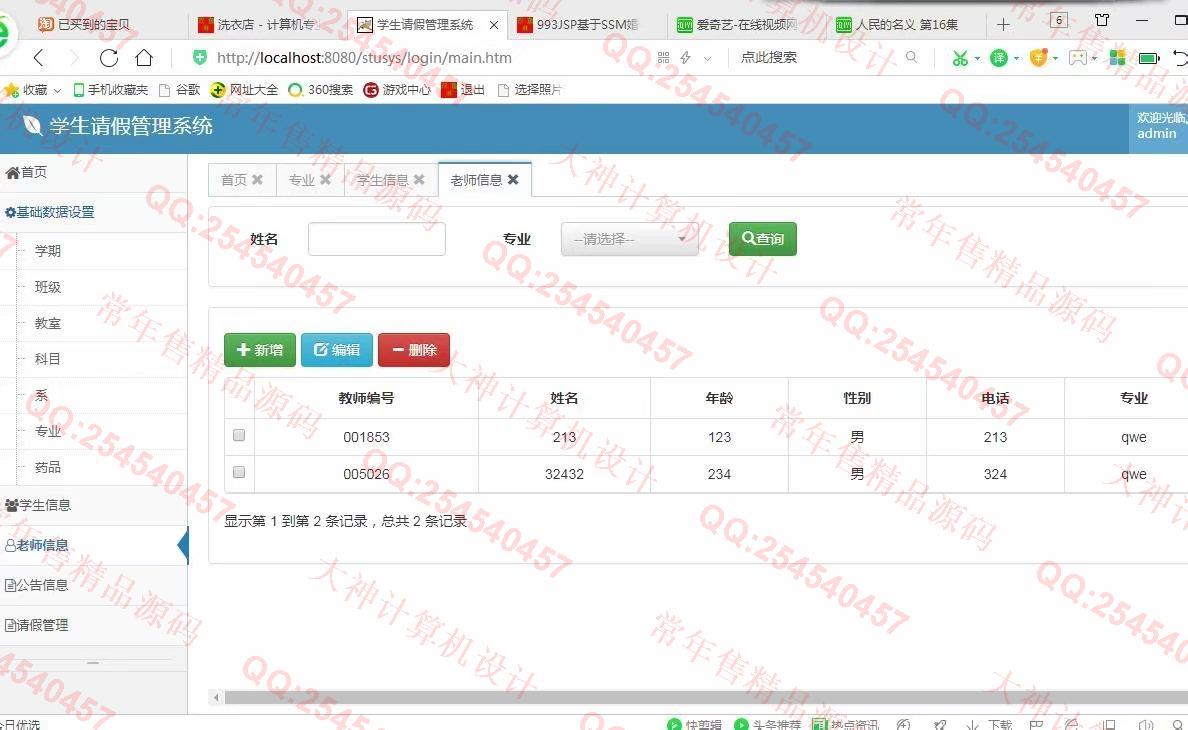The height and width of the screenshot is (730, 1188).
Task: Open the 专业 --请选择-- dropdown
Action: (630, 239)
